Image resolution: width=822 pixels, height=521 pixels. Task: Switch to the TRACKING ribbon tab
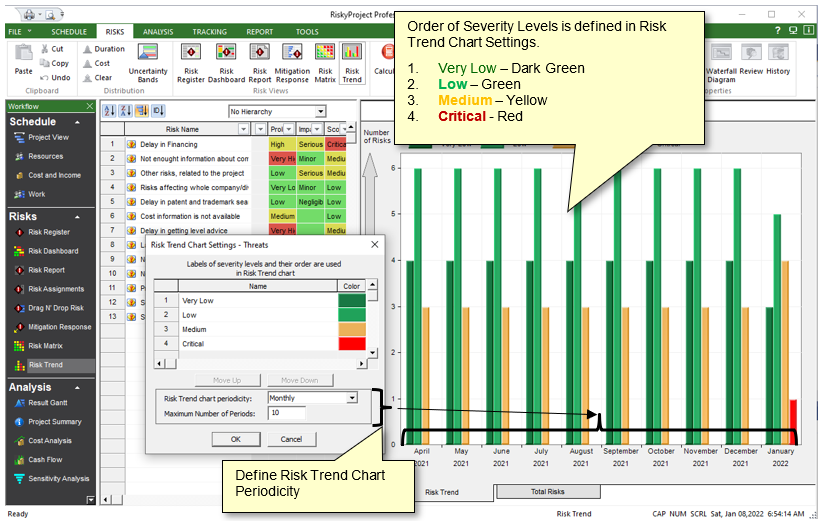(x=210, y=31)
